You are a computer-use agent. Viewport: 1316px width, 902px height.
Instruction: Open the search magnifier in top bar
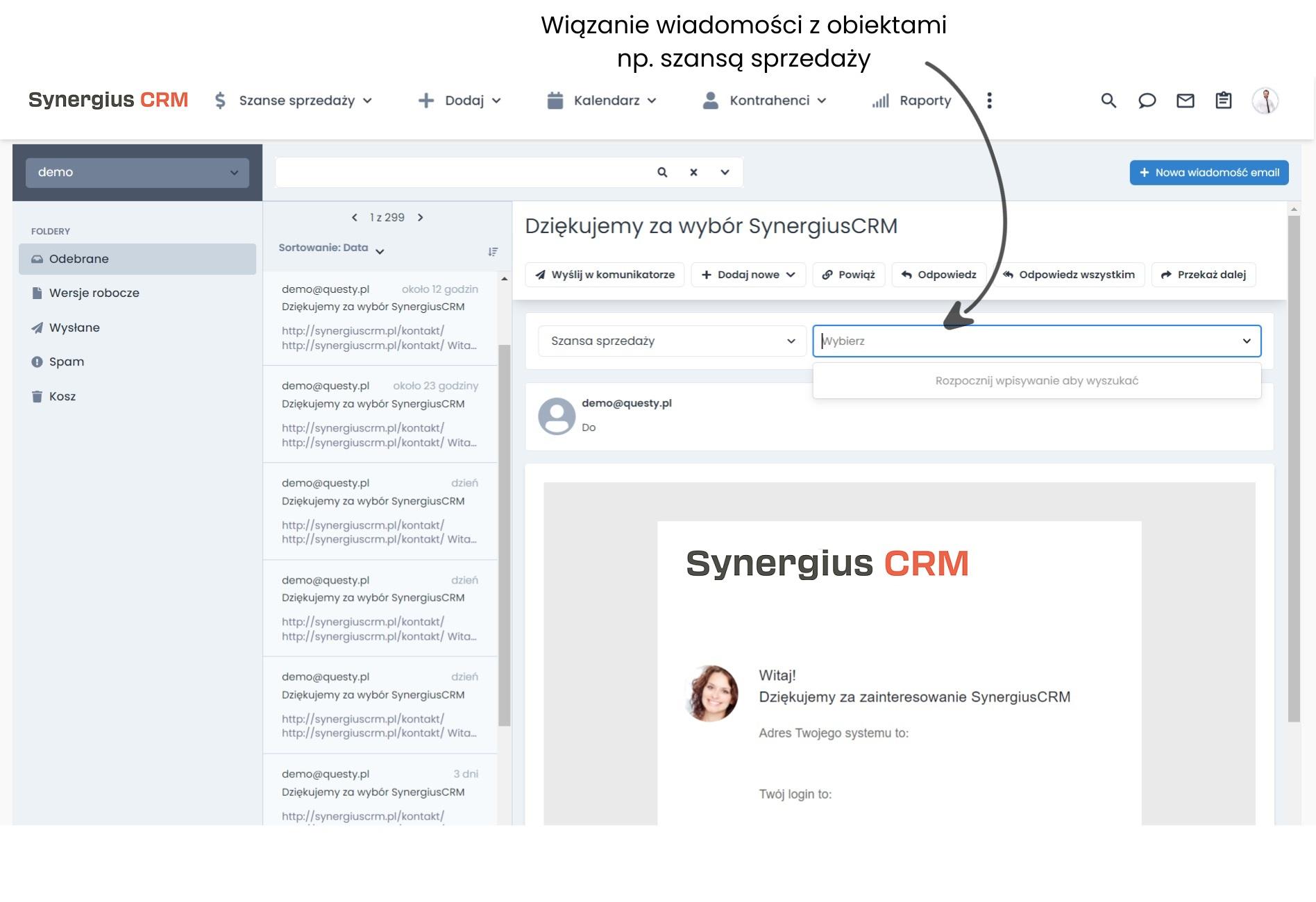[1108, 101]
